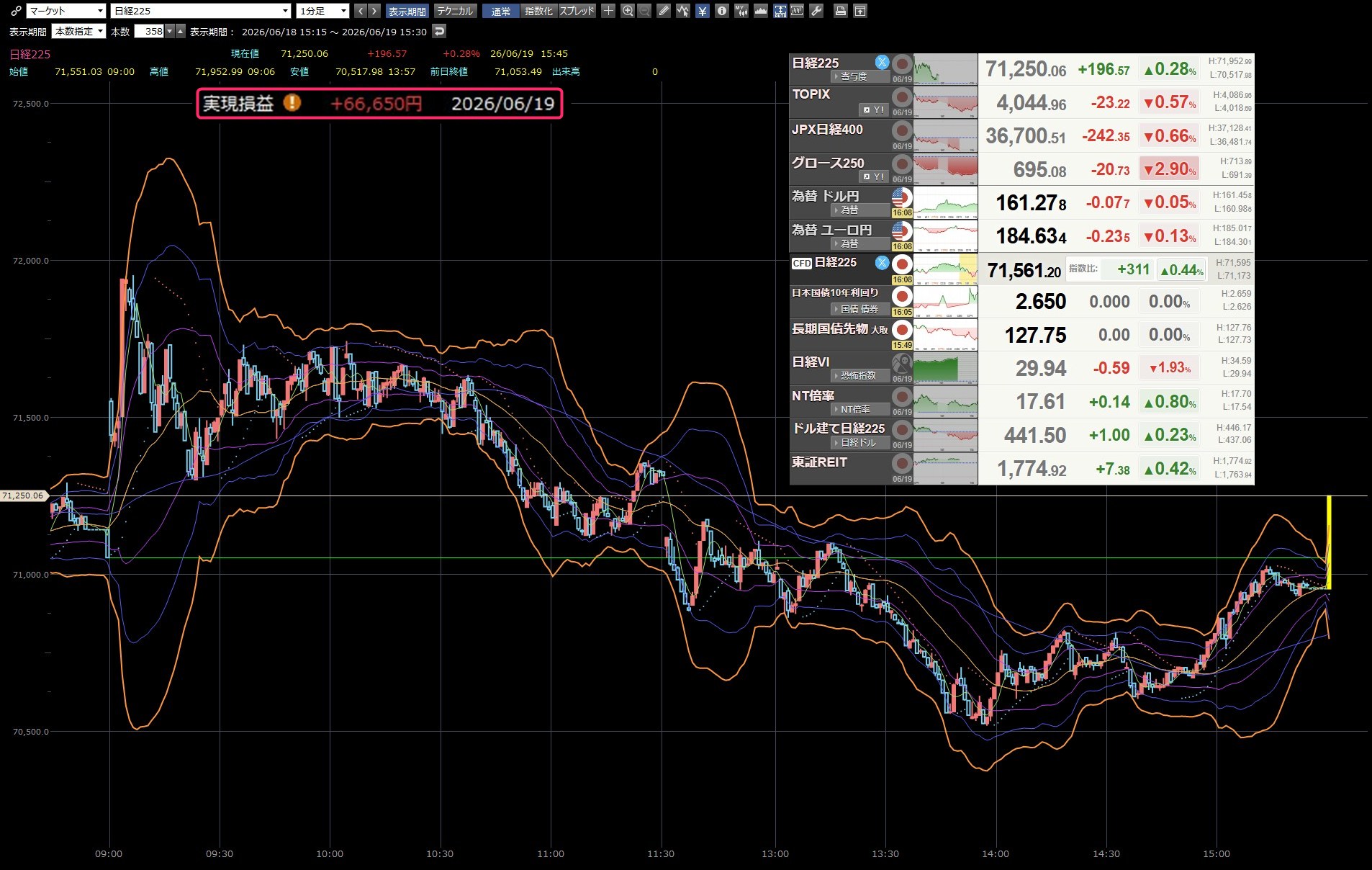1372x870 pixels.
Task: Go to the next symbol with right arrow
Action: (x=374, y=11)
